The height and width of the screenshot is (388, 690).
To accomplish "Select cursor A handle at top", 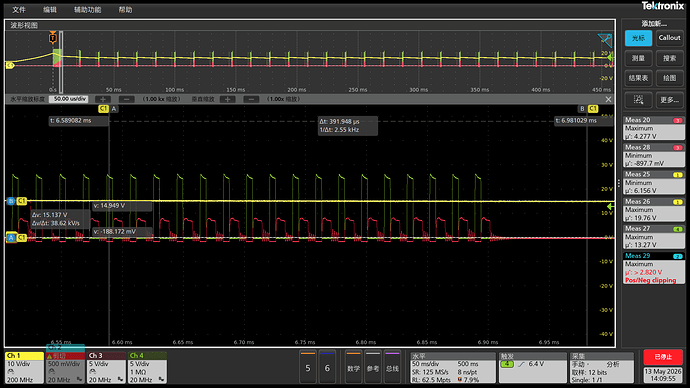I will click(108, 108).
